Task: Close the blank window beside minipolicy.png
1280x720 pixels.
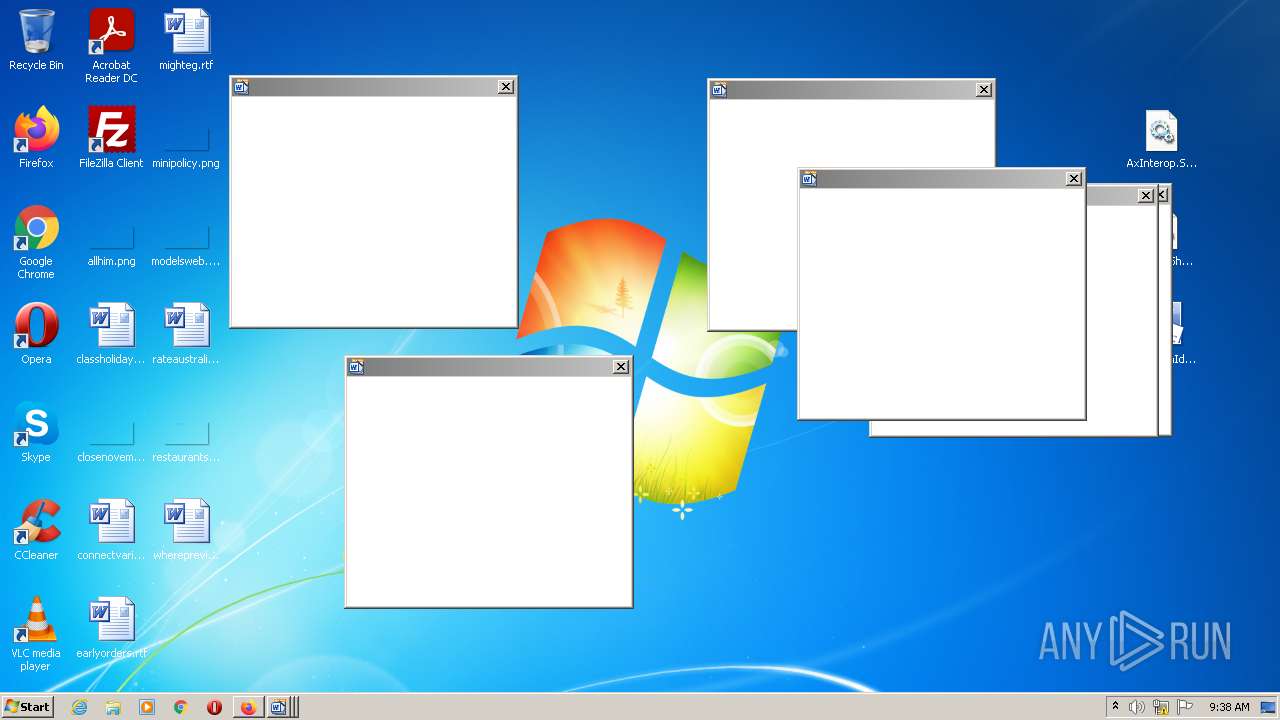Action: tap(506, 87)
